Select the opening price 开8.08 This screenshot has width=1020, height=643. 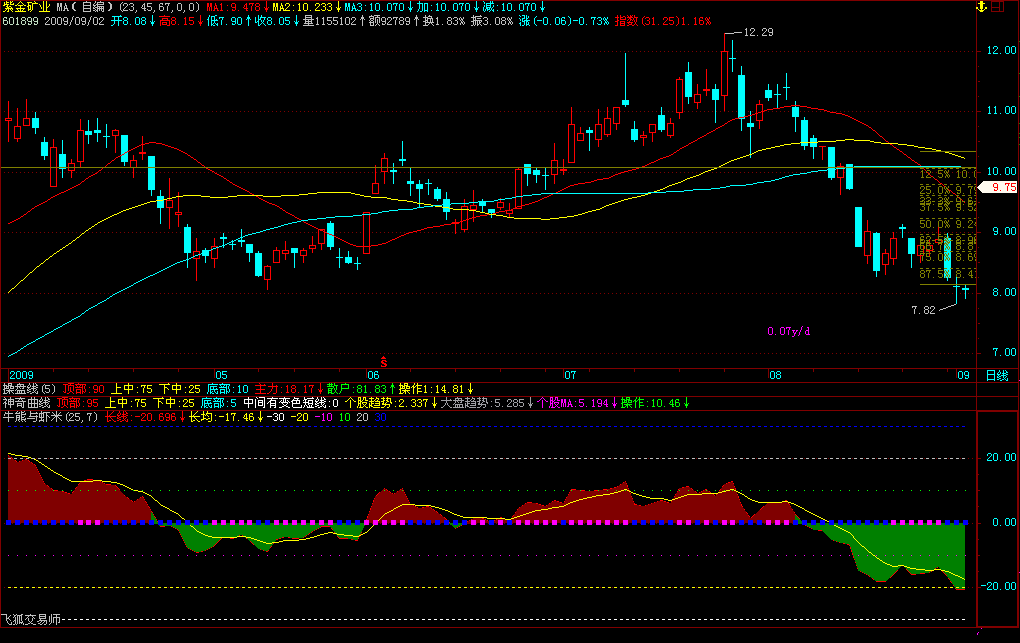click(x=129, y=21)
